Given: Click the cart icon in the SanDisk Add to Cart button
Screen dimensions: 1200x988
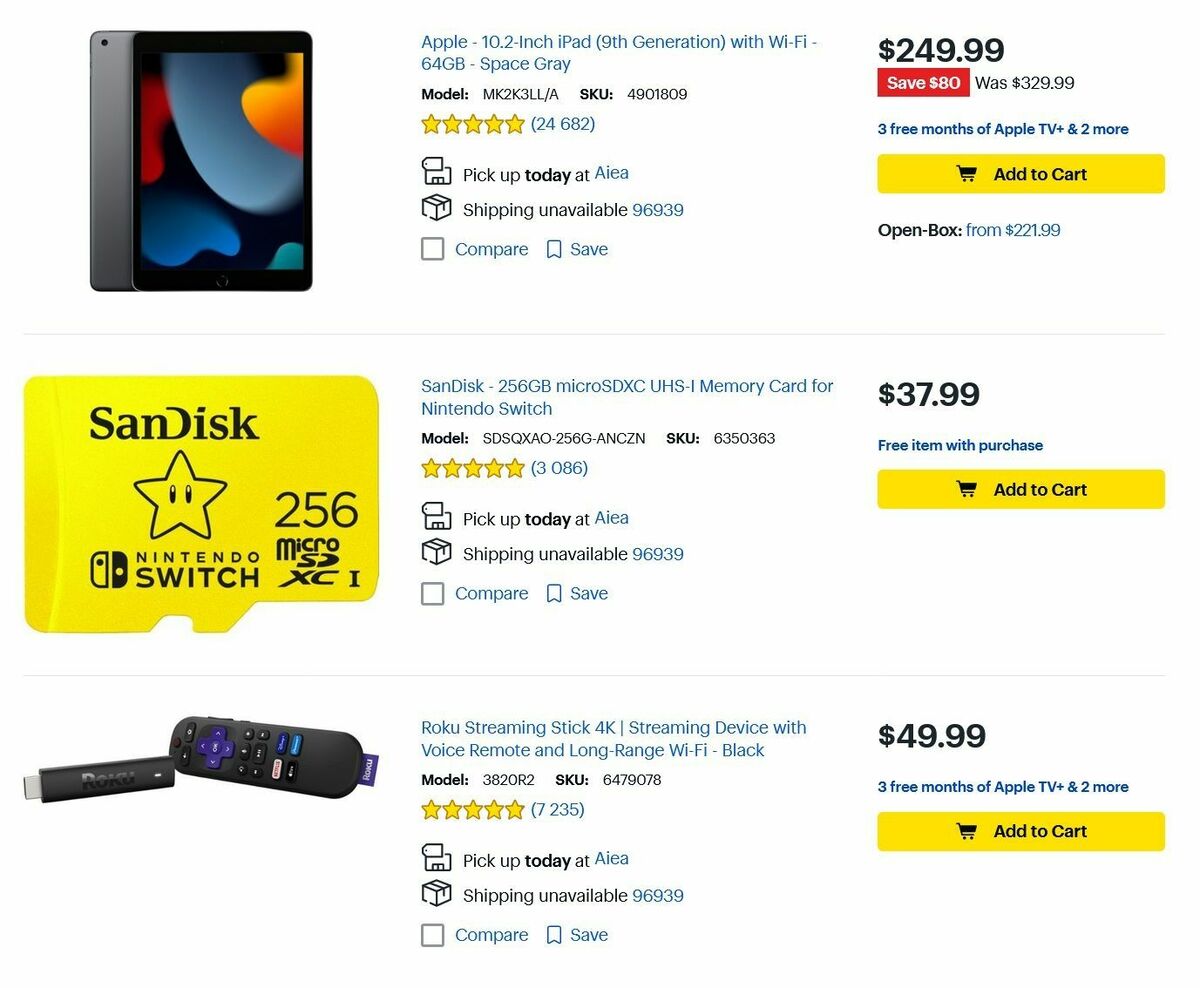Looking at the screenshot, I should (x=966, y=489).
